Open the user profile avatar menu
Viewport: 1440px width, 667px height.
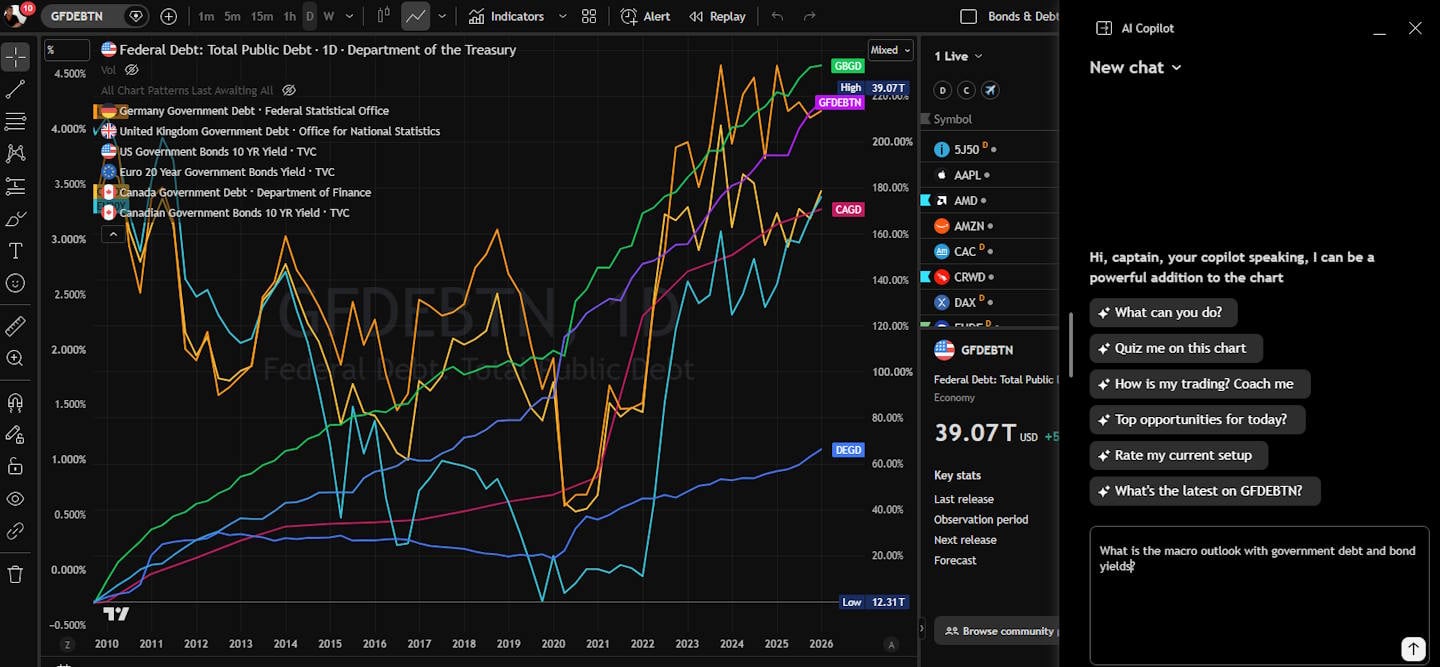tap(17, 15)
